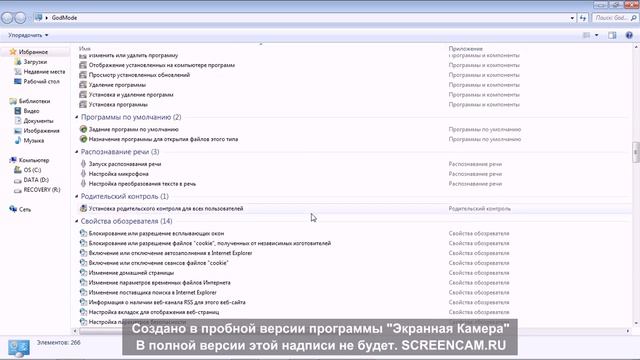Select Избранное in the navigation pane
Viewport: 640px width, 360px height.
33,52
